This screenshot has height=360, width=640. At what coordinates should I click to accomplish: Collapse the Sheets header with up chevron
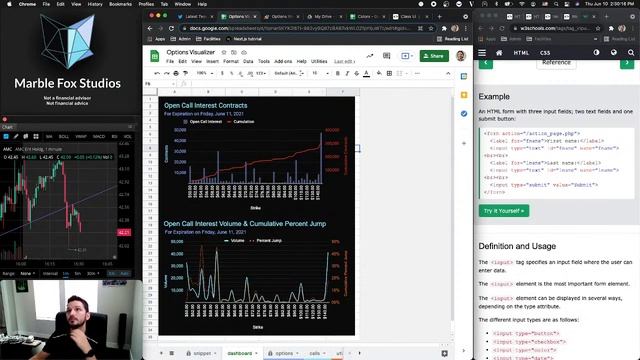(448, 73)
